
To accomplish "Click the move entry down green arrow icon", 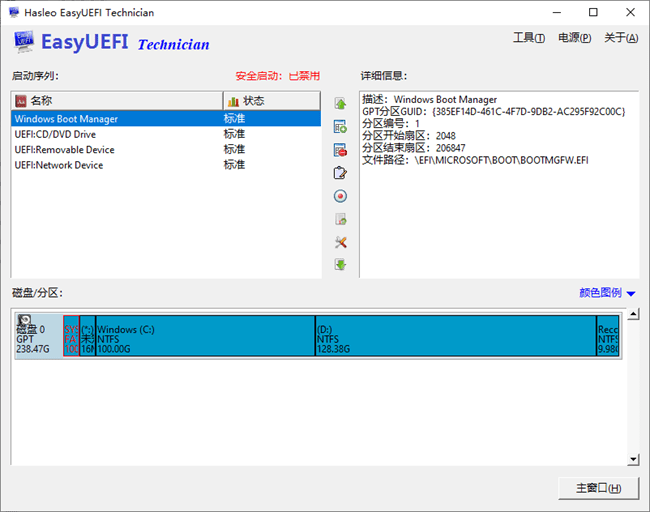I will coord(340,265).
